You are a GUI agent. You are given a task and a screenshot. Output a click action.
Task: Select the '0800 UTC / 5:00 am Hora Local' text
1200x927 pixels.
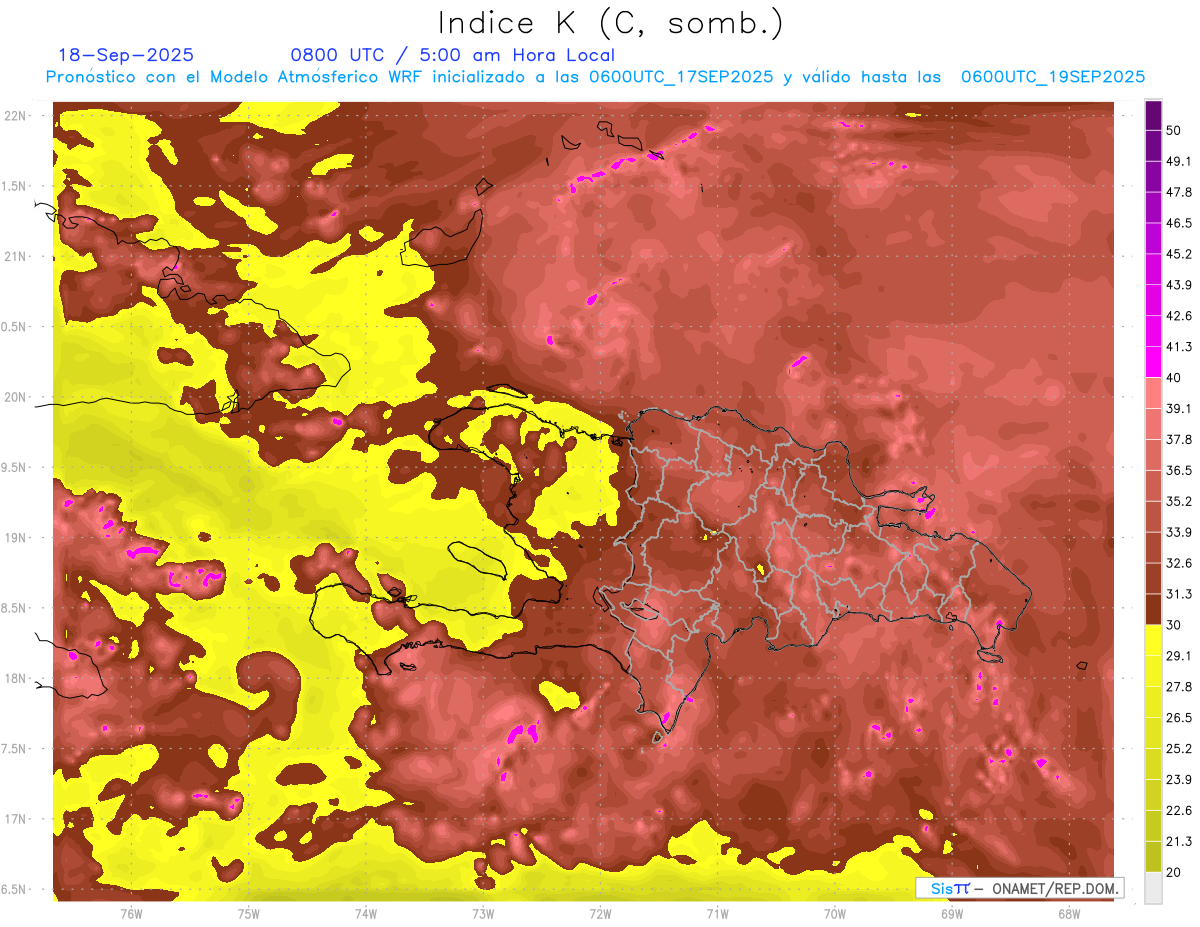(x=452, y=55)
